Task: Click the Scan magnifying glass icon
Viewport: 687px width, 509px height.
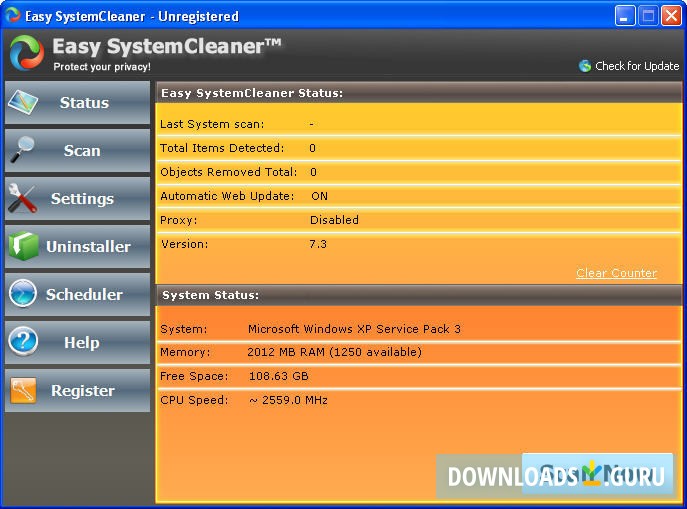Action: [x=22, y=149]
